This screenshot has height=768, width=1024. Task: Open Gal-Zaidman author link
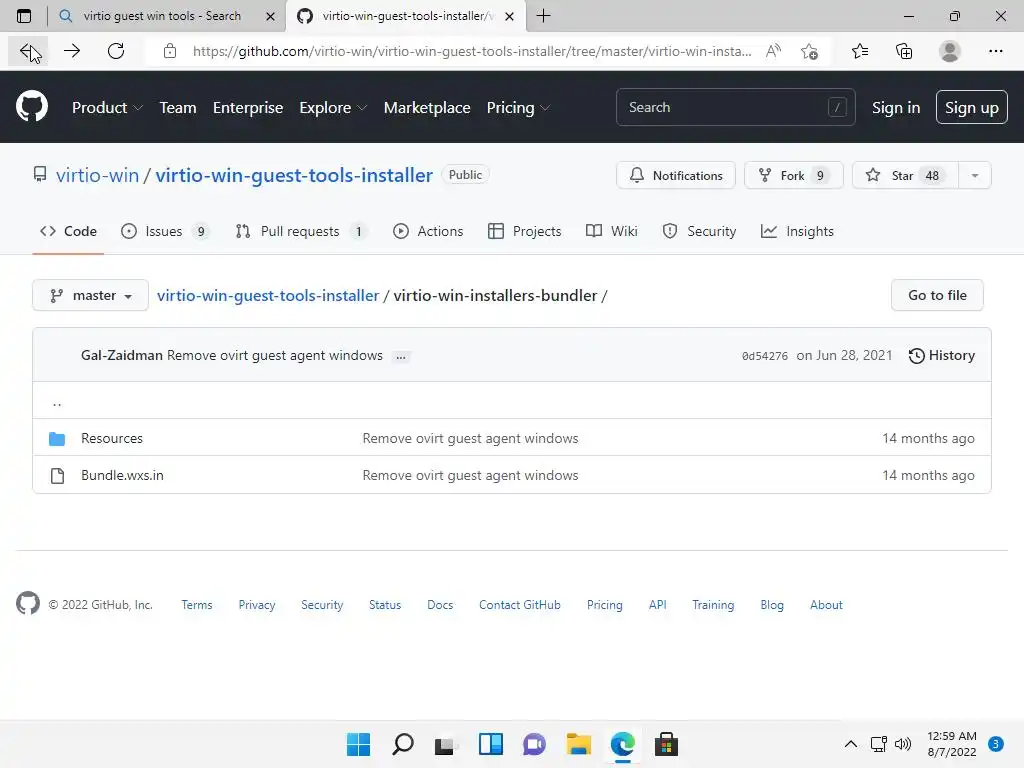pyautogui.click(x=121, y=355)
